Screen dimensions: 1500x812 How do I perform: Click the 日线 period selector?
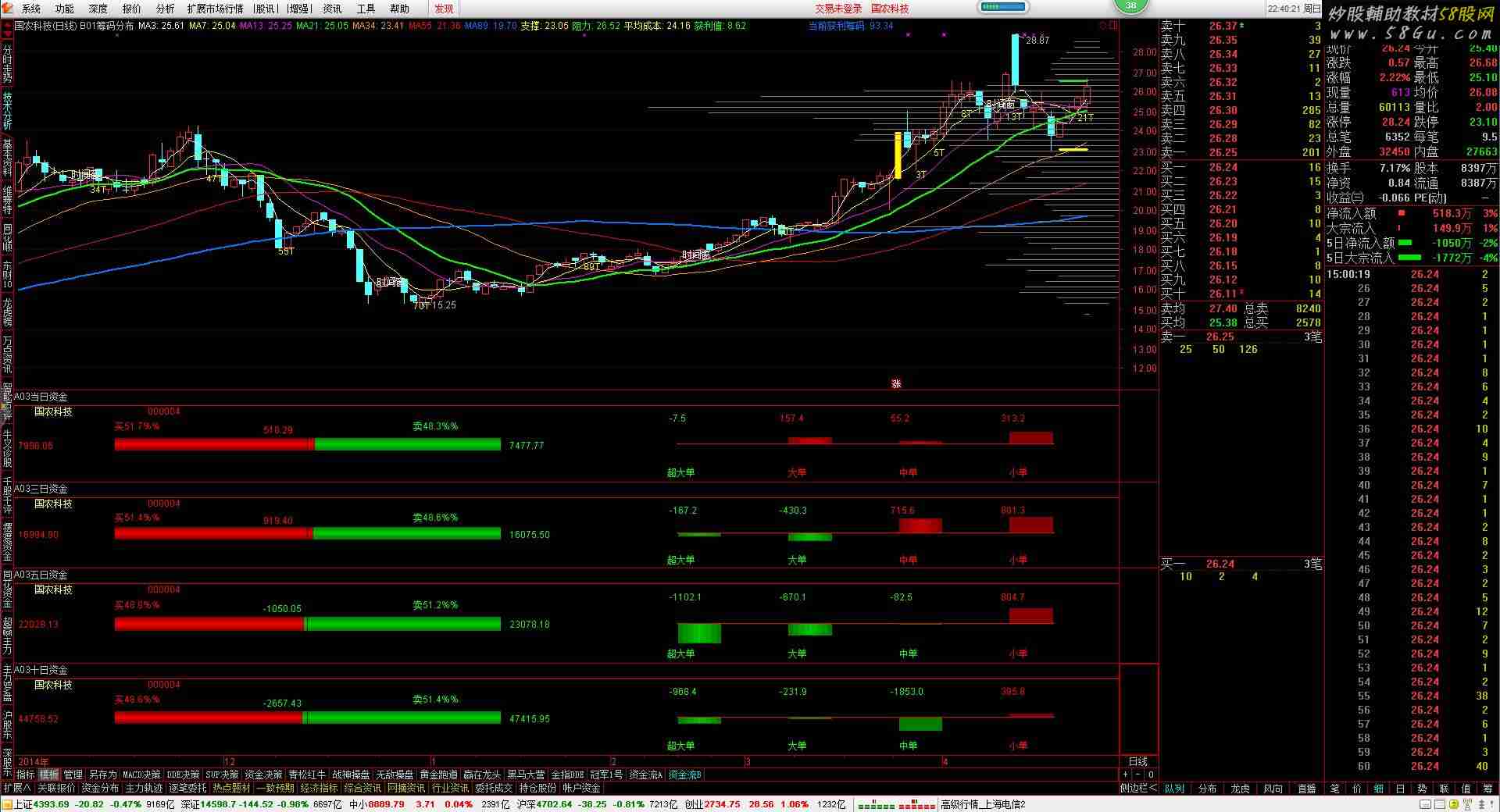pos(1138,762)
